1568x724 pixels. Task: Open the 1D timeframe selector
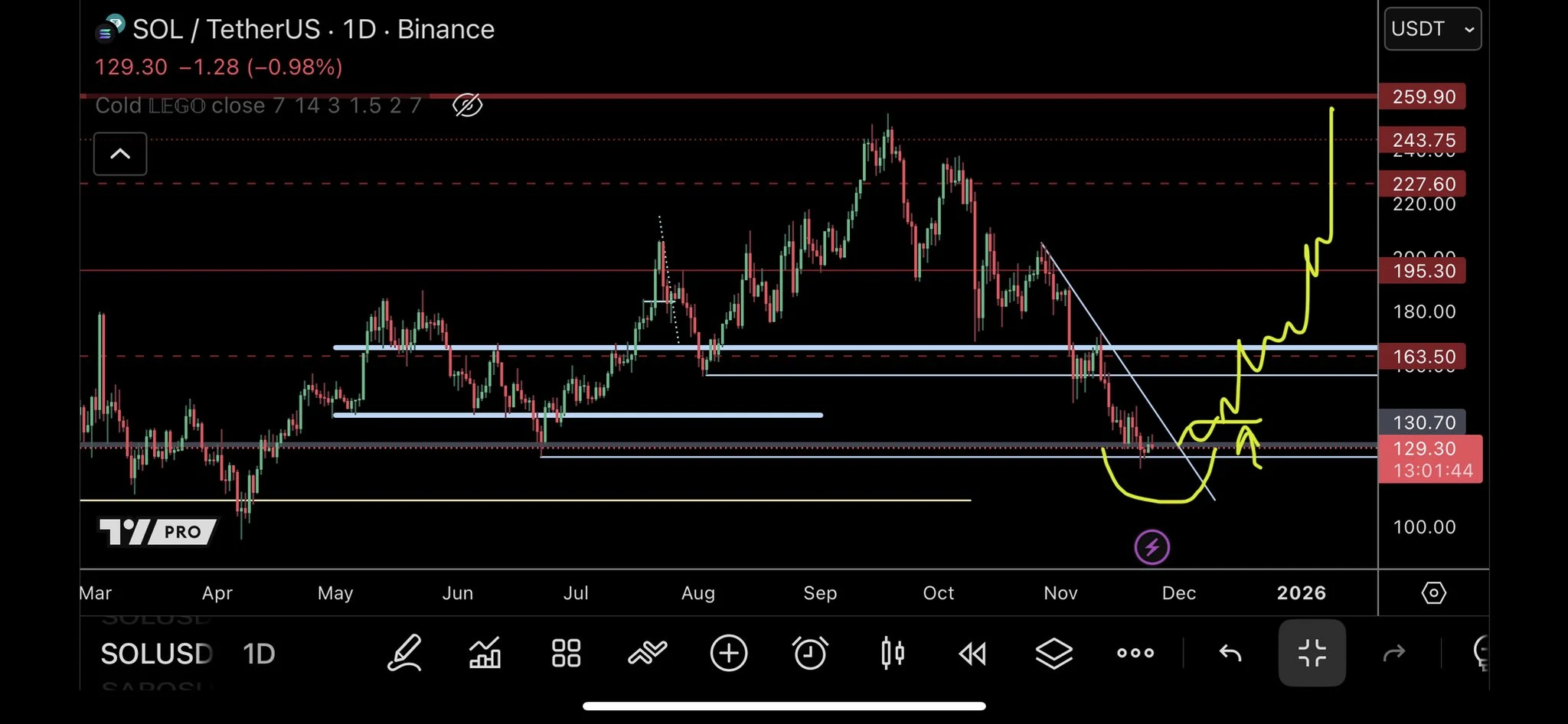(259, 654)
